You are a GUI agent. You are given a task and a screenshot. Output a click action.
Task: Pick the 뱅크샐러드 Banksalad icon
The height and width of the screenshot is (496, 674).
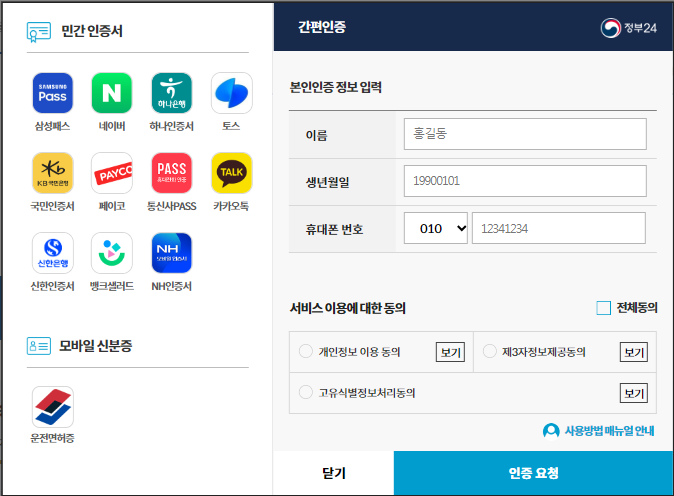tap(112, 253)
